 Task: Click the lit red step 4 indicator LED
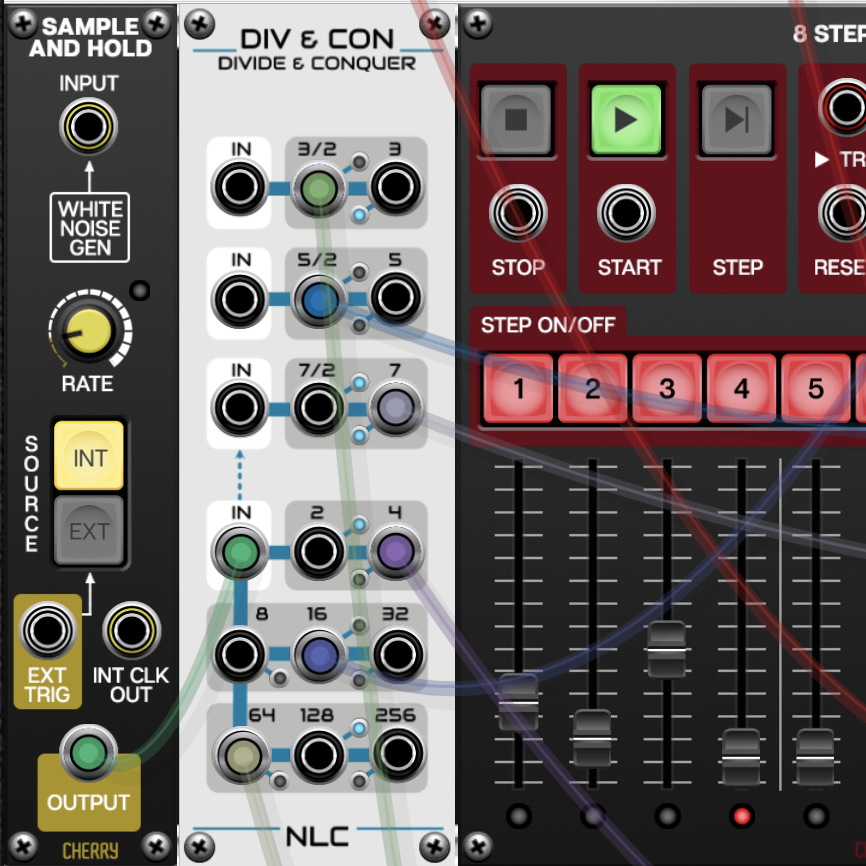(x=742, y=816)
